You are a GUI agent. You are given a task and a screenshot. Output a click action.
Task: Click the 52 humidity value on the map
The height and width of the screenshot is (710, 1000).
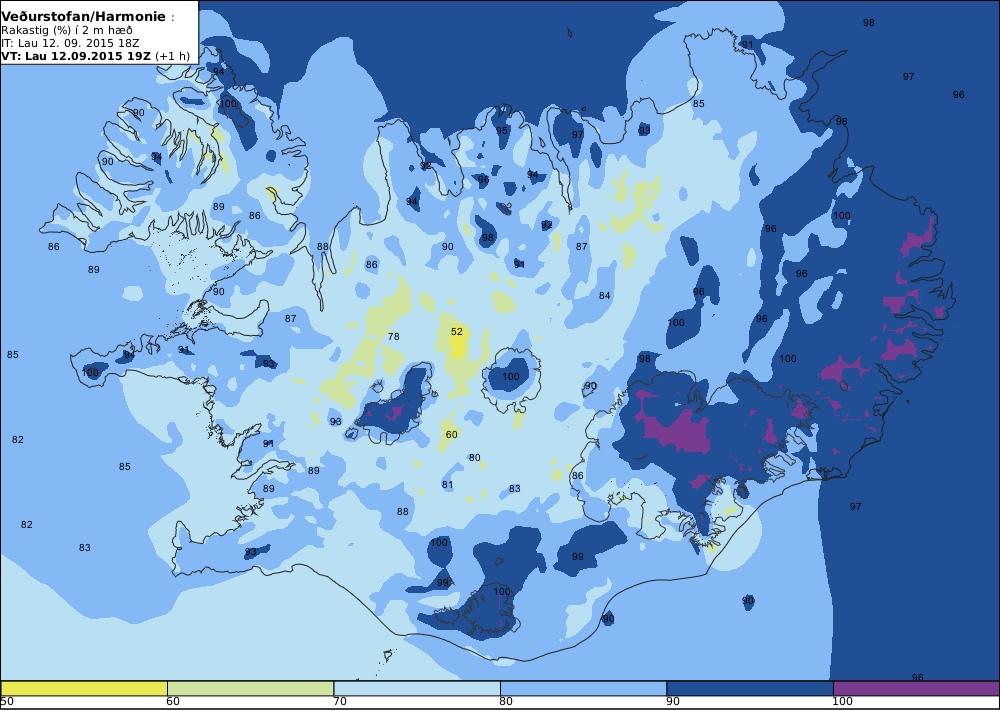pyautogui.click(x=457, y=331)
